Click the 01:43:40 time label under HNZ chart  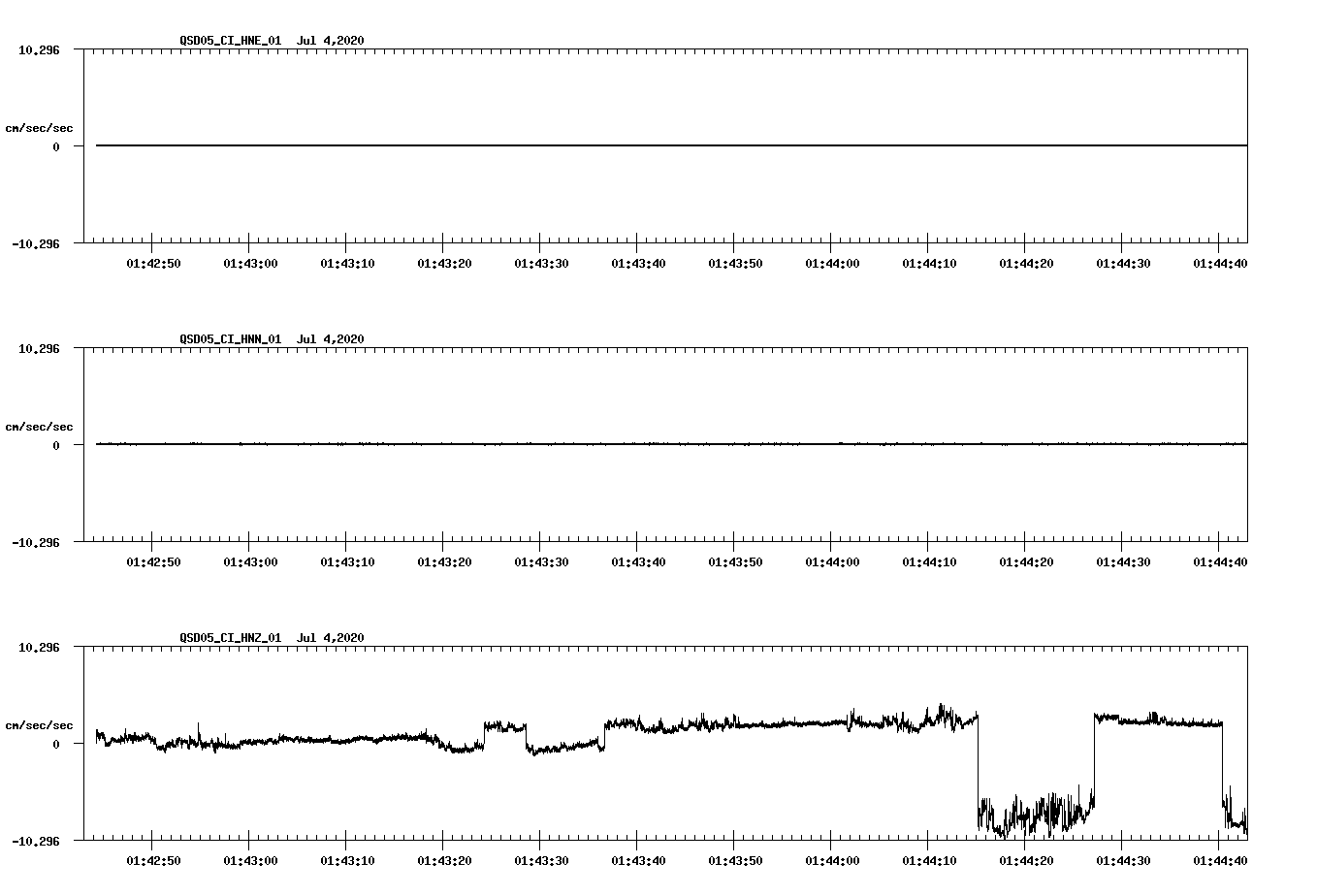[638, 861]
